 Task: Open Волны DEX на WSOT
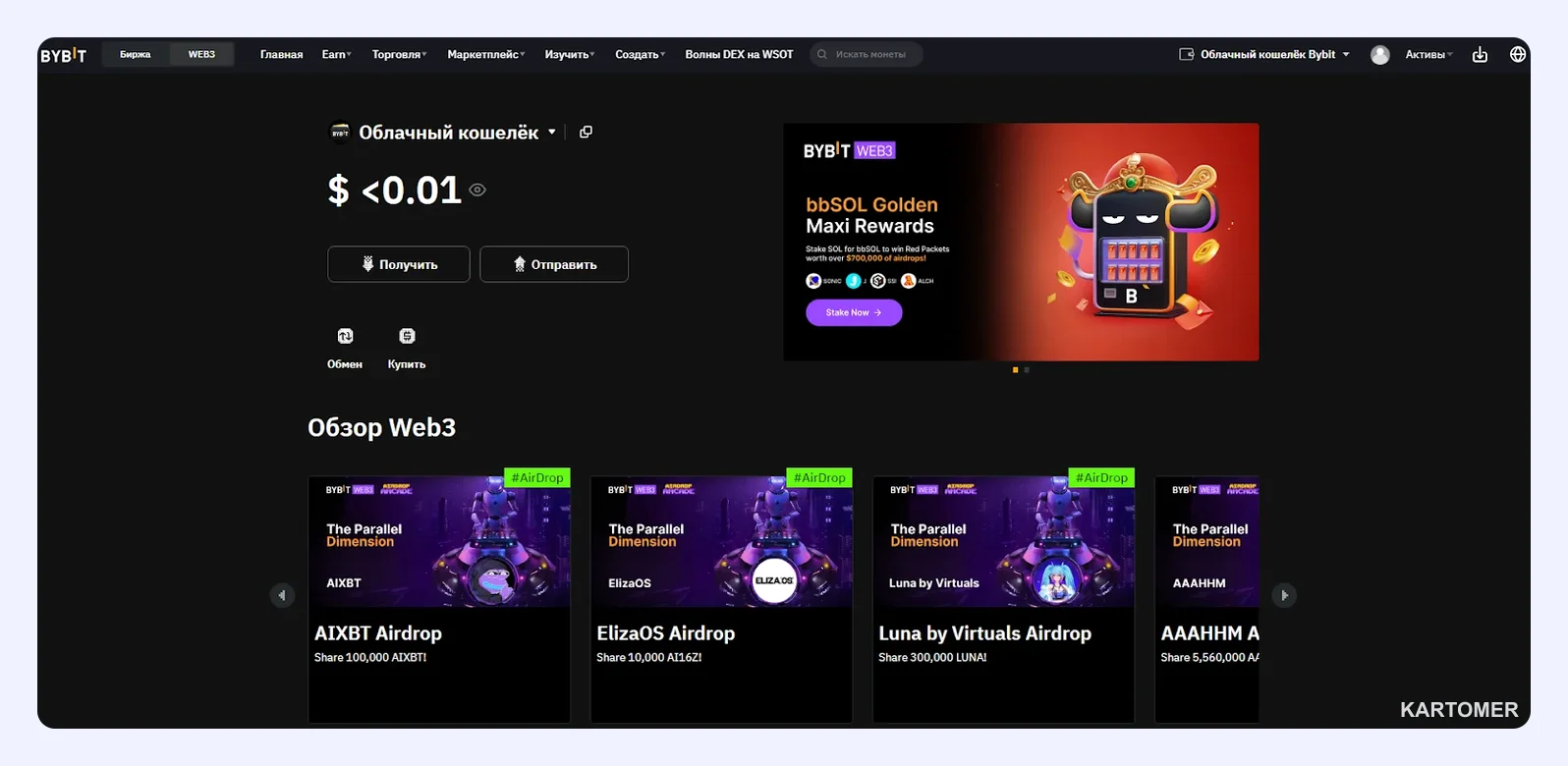click(739, 54)
